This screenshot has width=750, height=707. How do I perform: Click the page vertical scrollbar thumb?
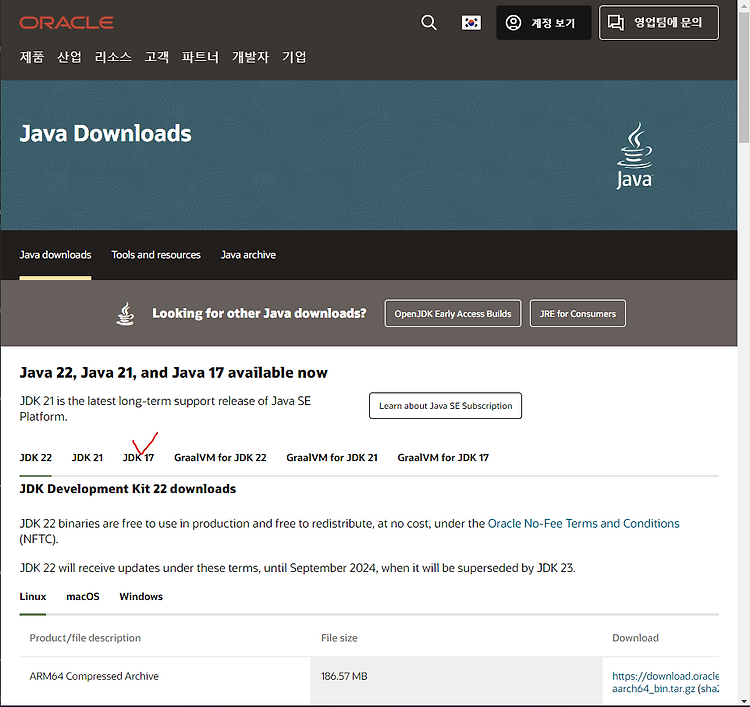coord(744,77)
